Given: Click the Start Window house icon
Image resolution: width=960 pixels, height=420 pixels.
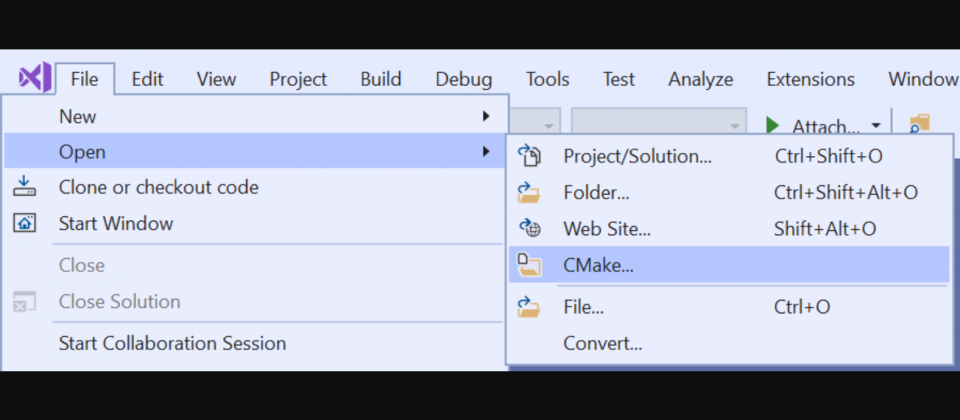Looking at the screenshot, I should (x=24, y=223).
